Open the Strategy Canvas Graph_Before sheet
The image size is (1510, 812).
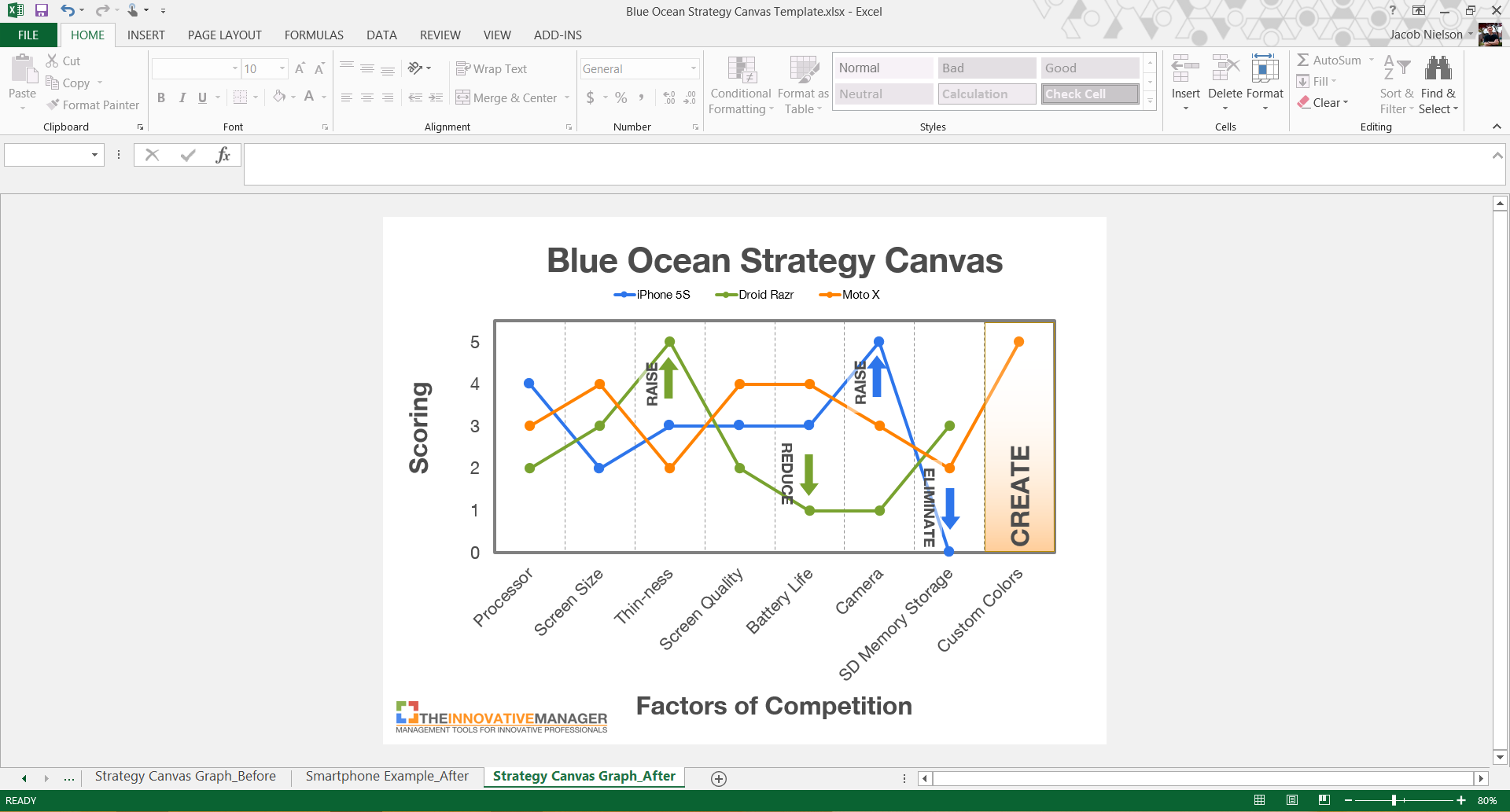(186, 777)
